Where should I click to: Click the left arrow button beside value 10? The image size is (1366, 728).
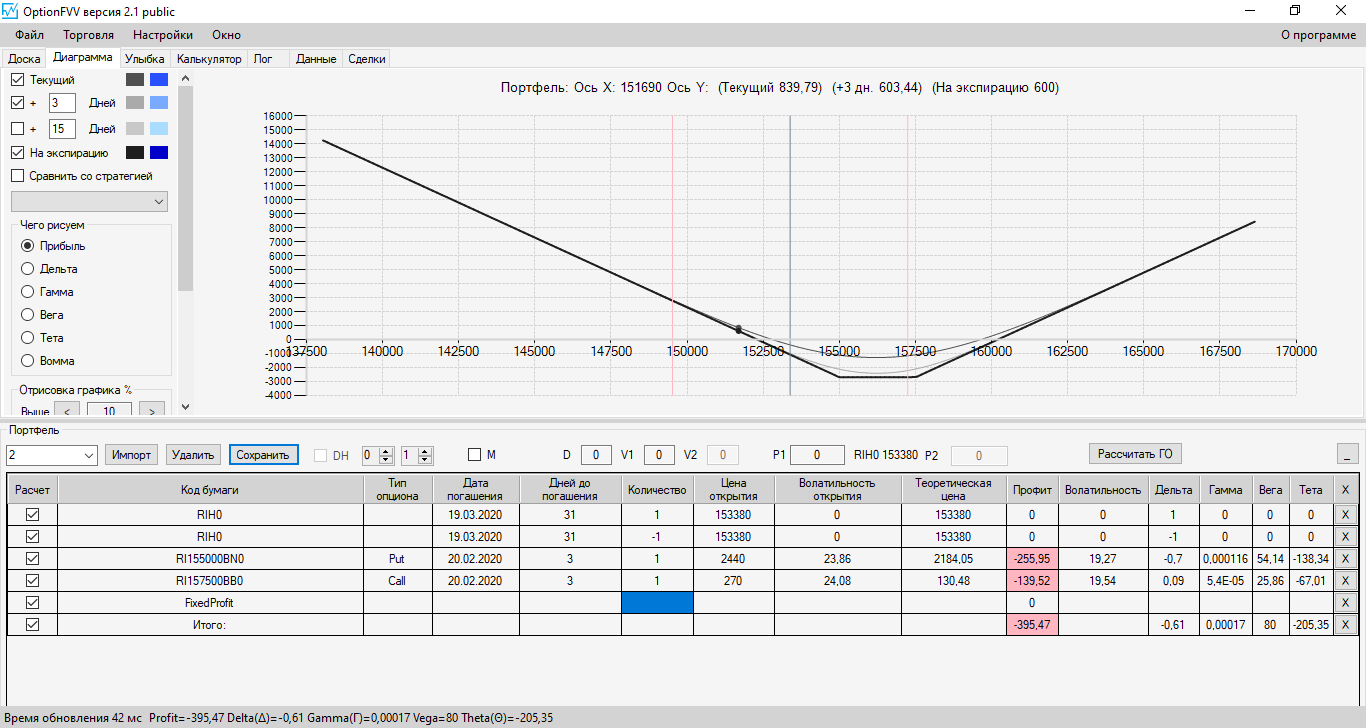66,411
